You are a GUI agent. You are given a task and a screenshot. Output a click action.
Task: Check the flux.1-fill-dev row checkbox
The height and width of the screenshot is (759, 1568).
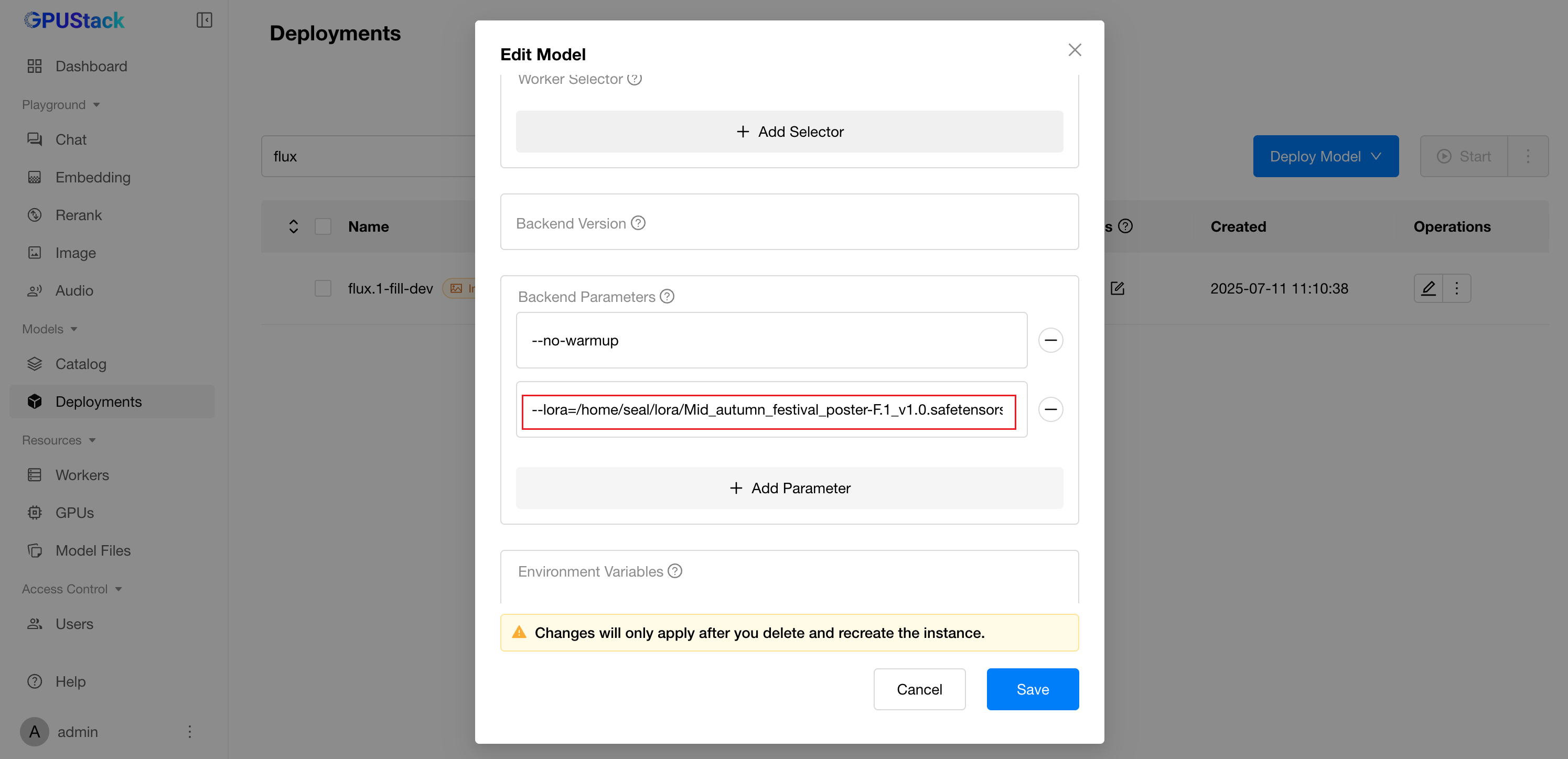coord(323,288)
